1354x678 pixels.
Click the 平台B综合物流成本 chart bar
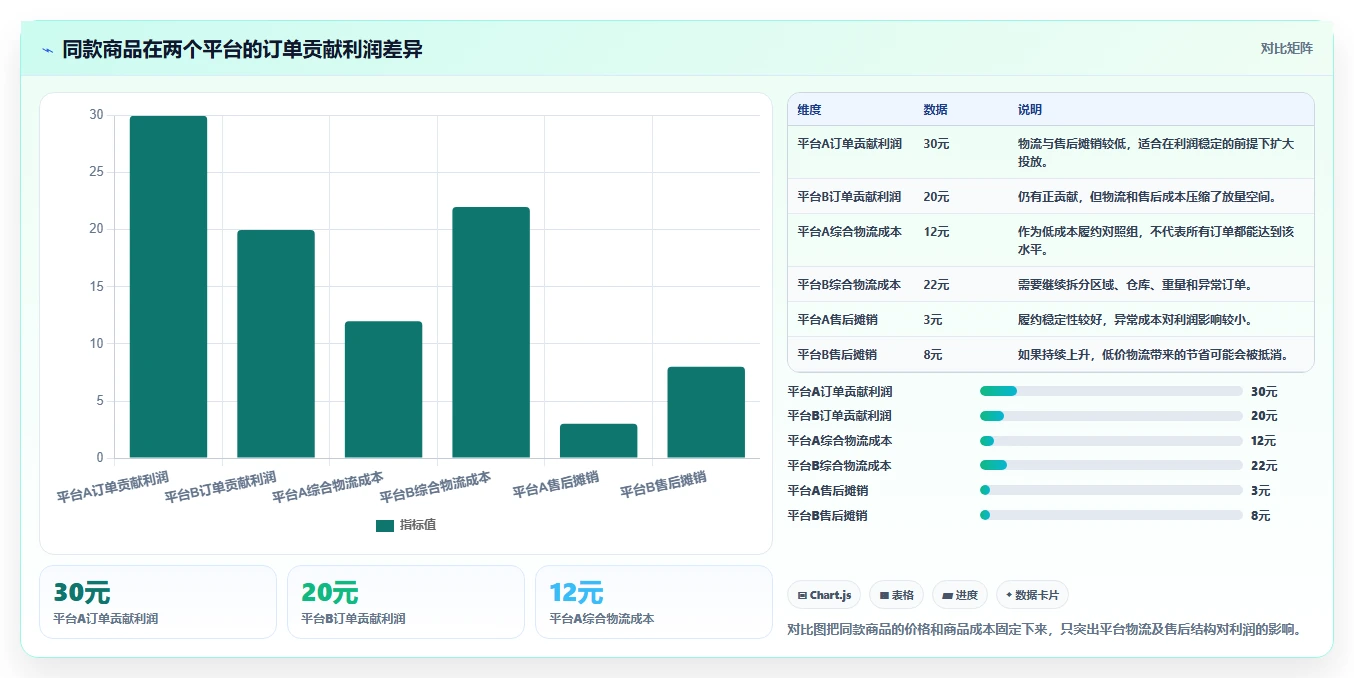(x=491, y=333)
